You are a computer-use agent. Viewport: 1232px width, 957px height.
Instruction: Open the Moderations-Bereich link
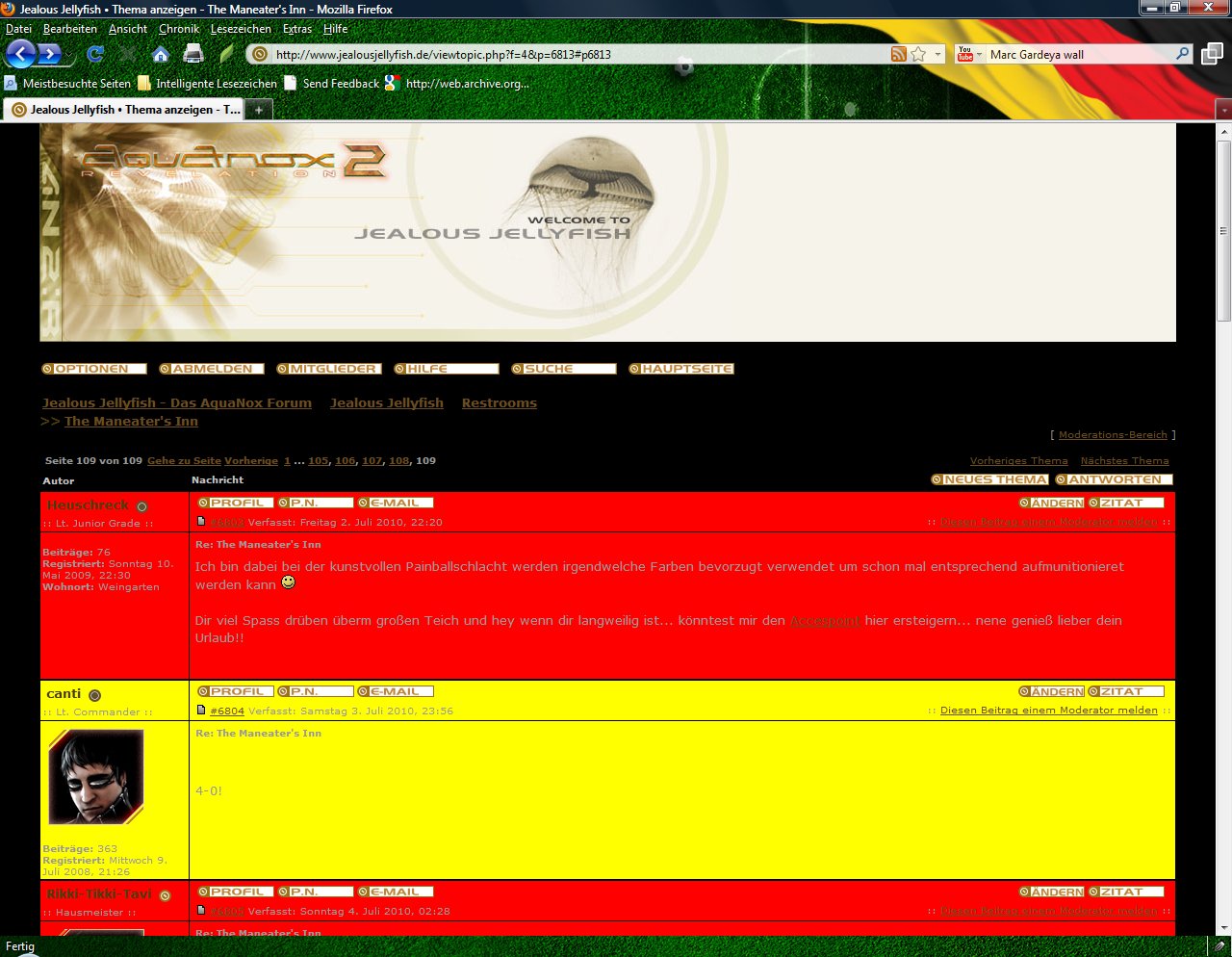click(1113, 435)
